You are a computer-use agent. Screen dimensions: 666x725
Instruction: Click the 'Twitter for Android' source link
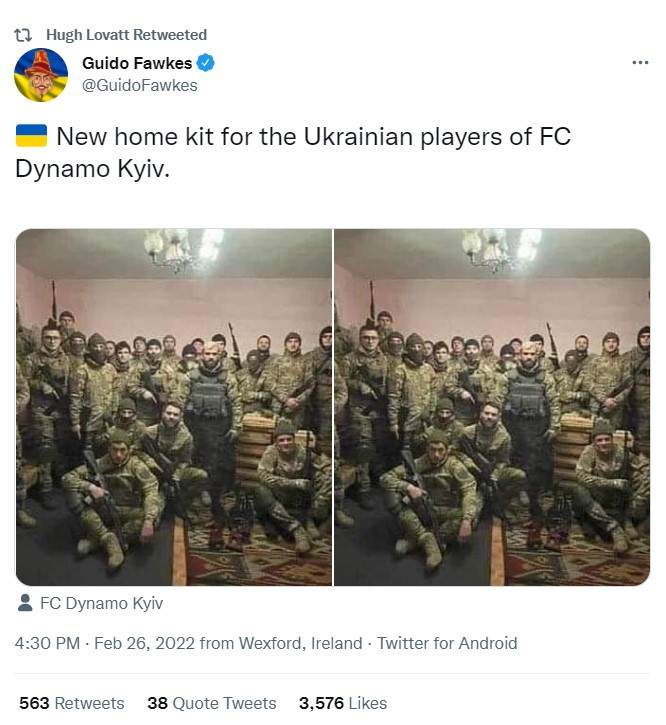point(447,643)
